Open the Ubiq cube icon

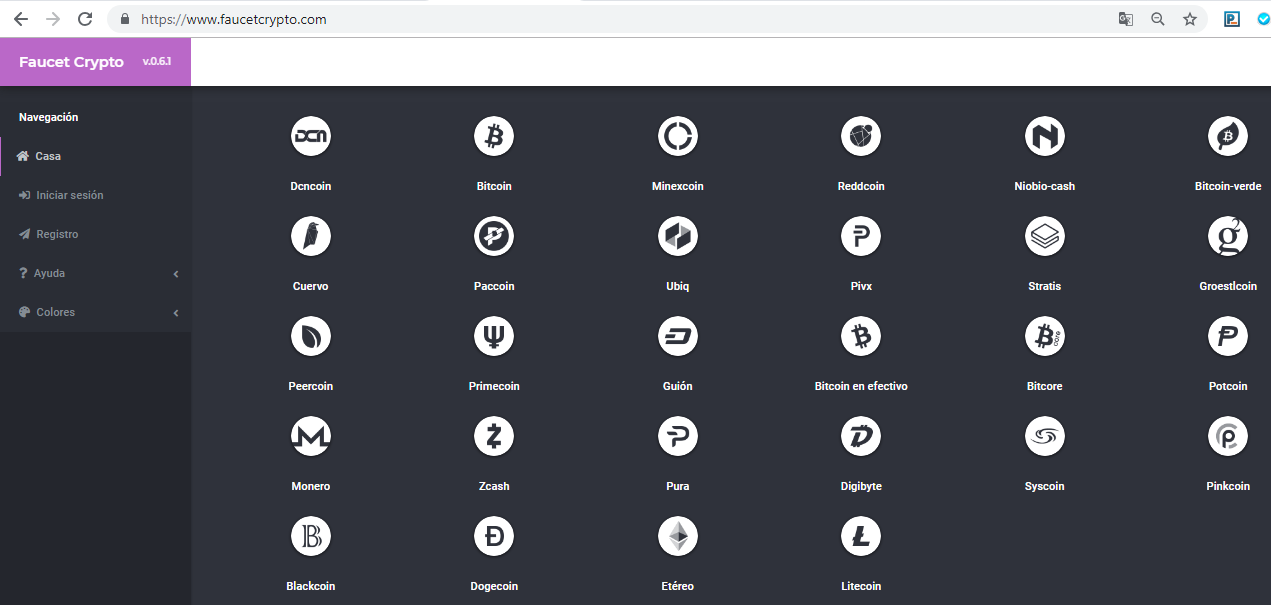678,236
